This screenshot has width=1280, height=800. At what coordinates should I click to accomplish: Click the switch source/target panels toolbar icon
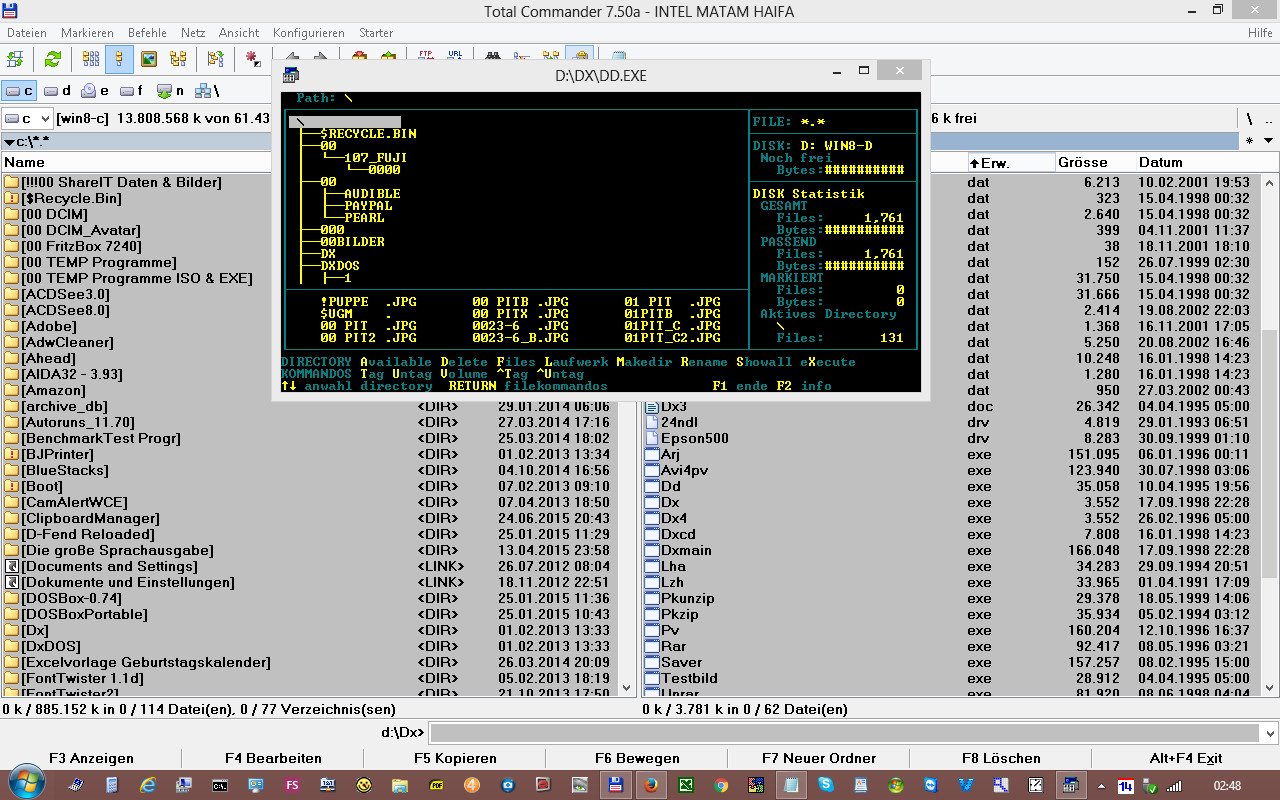(x=17, y=59)
